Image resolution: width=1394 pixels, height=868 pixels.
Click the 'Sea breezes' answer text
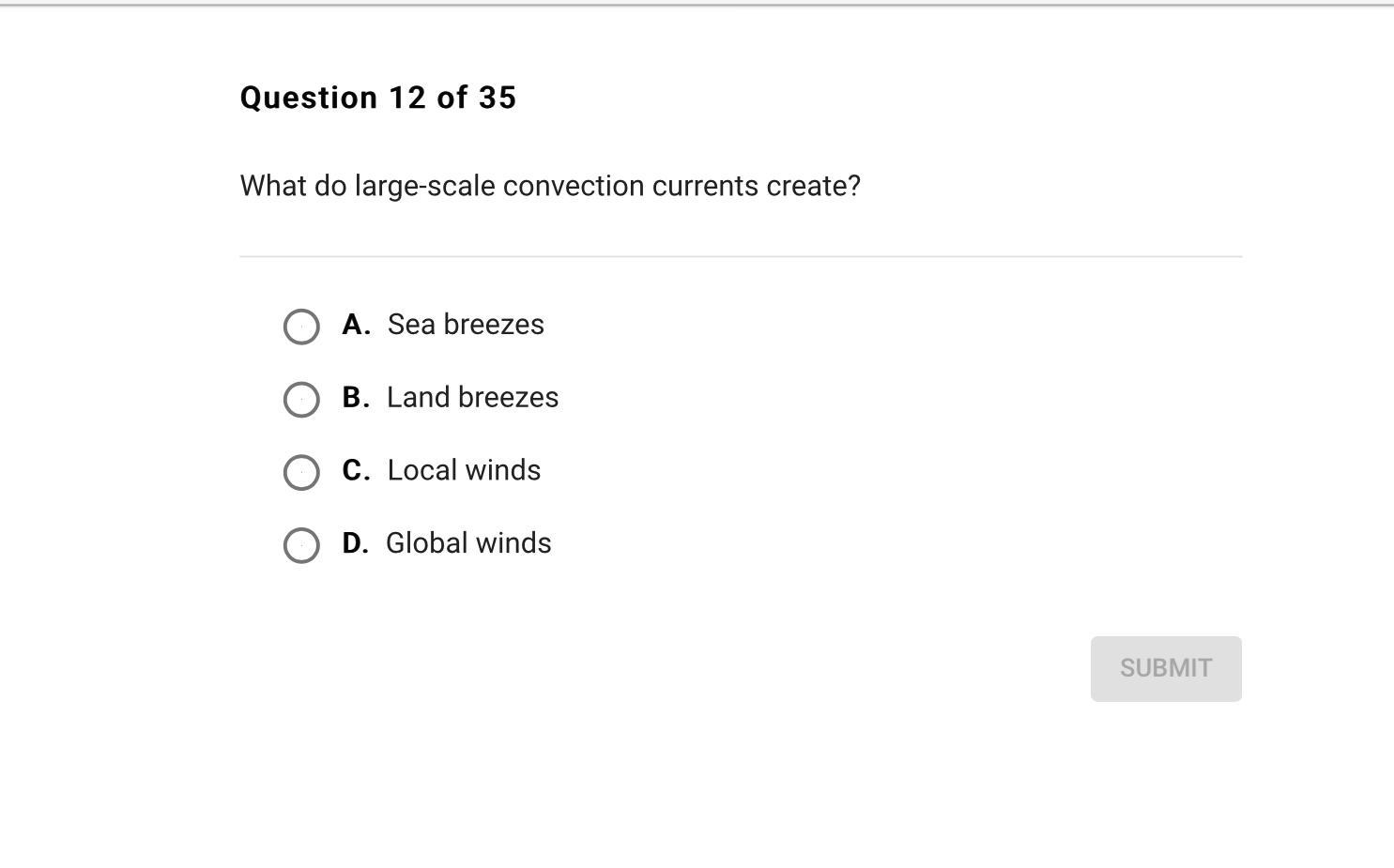(466, 325)
